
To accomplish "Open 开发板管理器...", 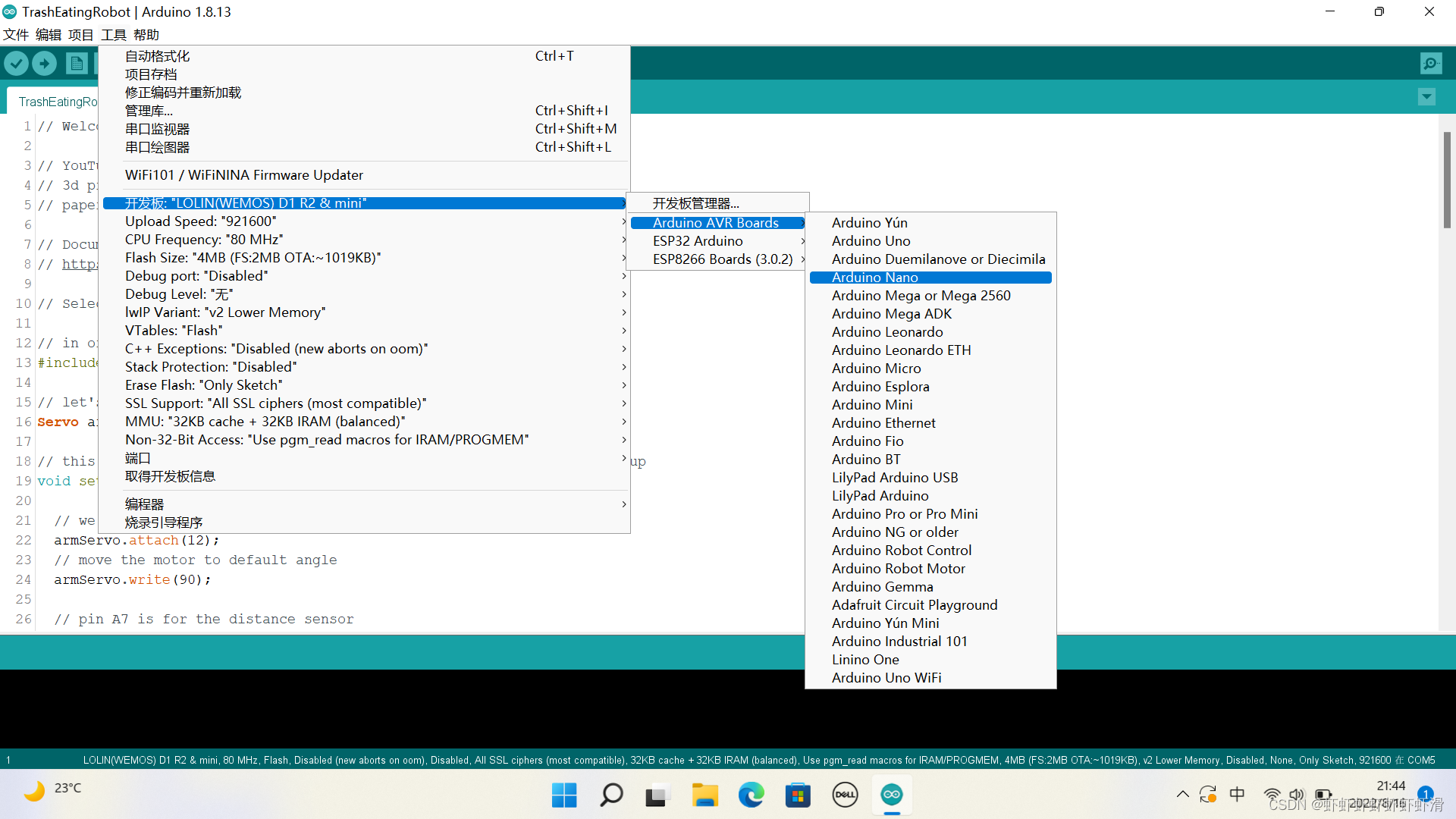I will (x=718, y=203).
